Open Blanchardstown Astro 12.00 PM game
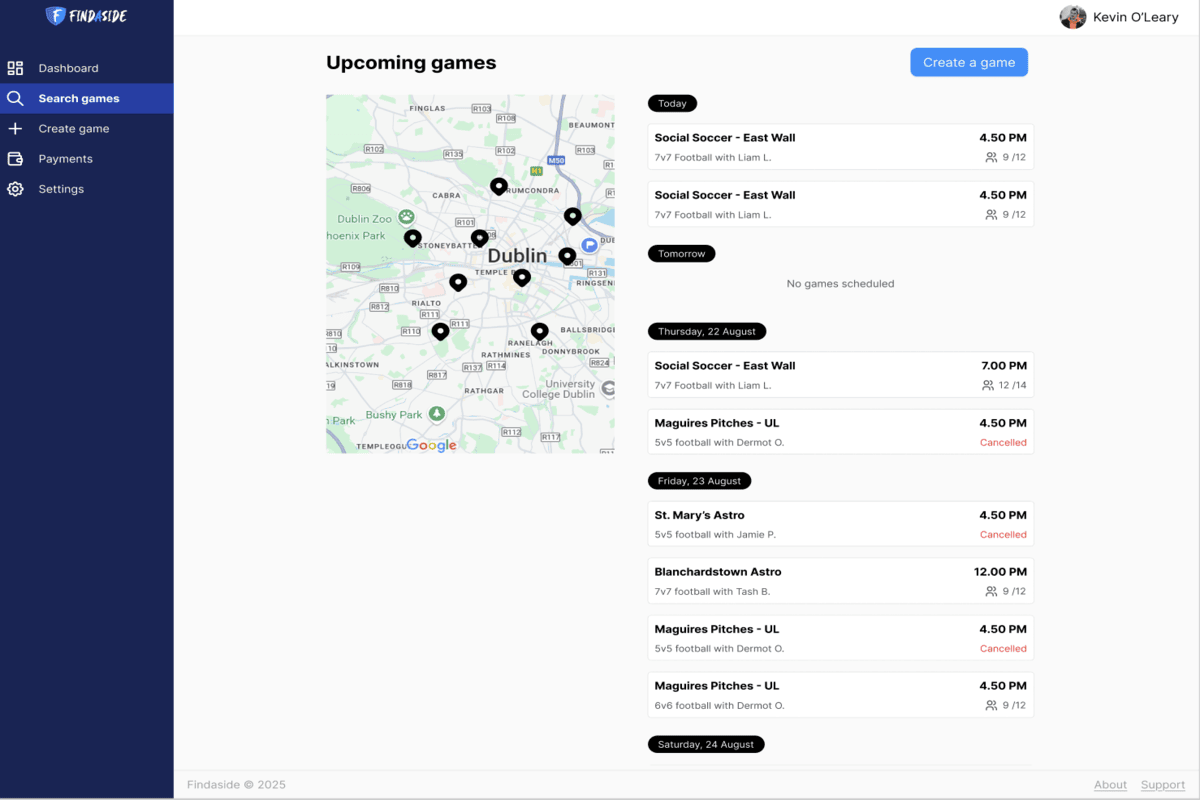 (x=841, y=581)
